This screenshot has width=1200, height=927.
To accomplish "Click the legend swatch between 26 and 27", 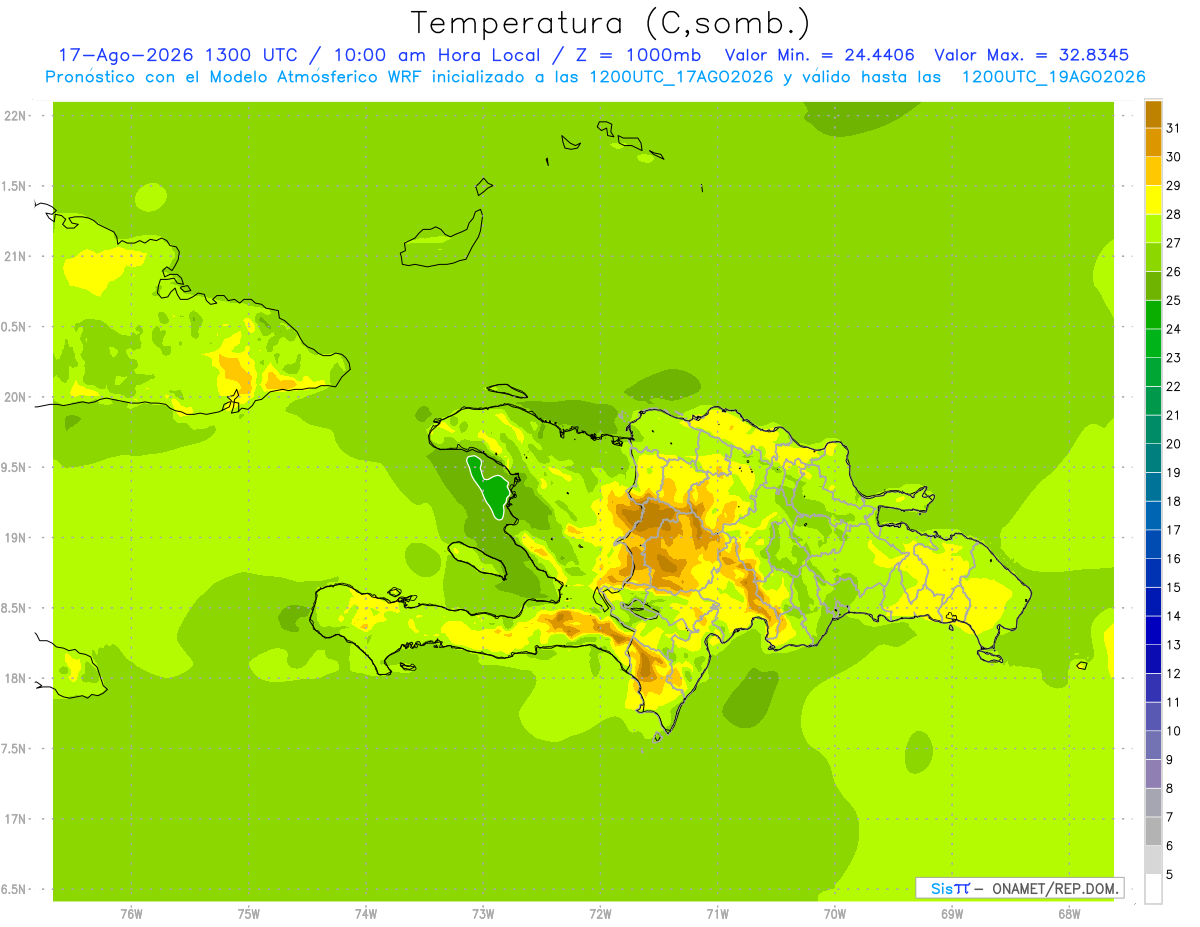I will click(1153, 257).
